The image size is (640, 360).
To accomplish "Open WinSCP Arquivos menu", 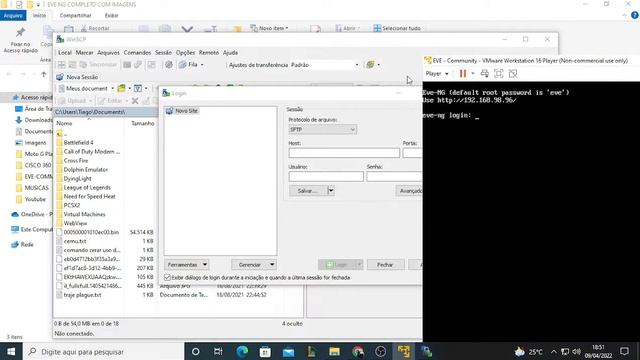I will (x=108, y=52).
